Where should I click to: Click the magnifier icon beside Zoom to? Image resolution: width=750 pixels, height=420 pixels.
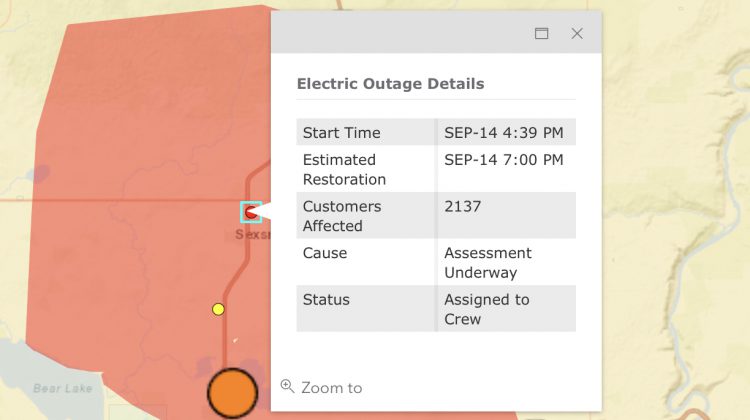pos(287,386)
